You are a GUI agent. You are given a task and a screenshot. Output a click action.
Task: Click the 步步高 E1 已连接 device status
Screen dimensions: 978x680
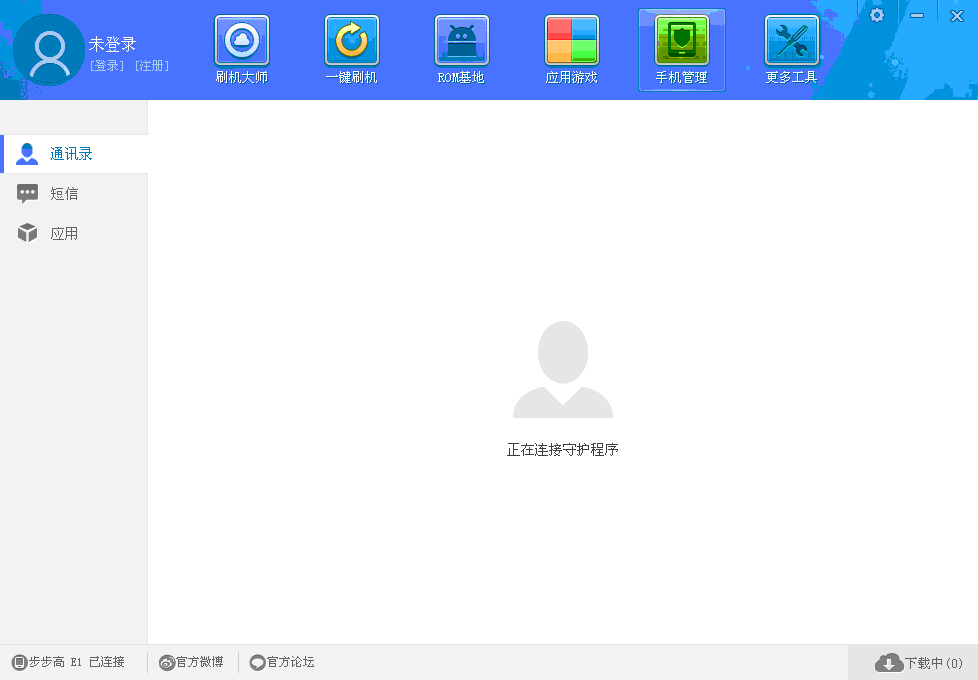point(69,662)
